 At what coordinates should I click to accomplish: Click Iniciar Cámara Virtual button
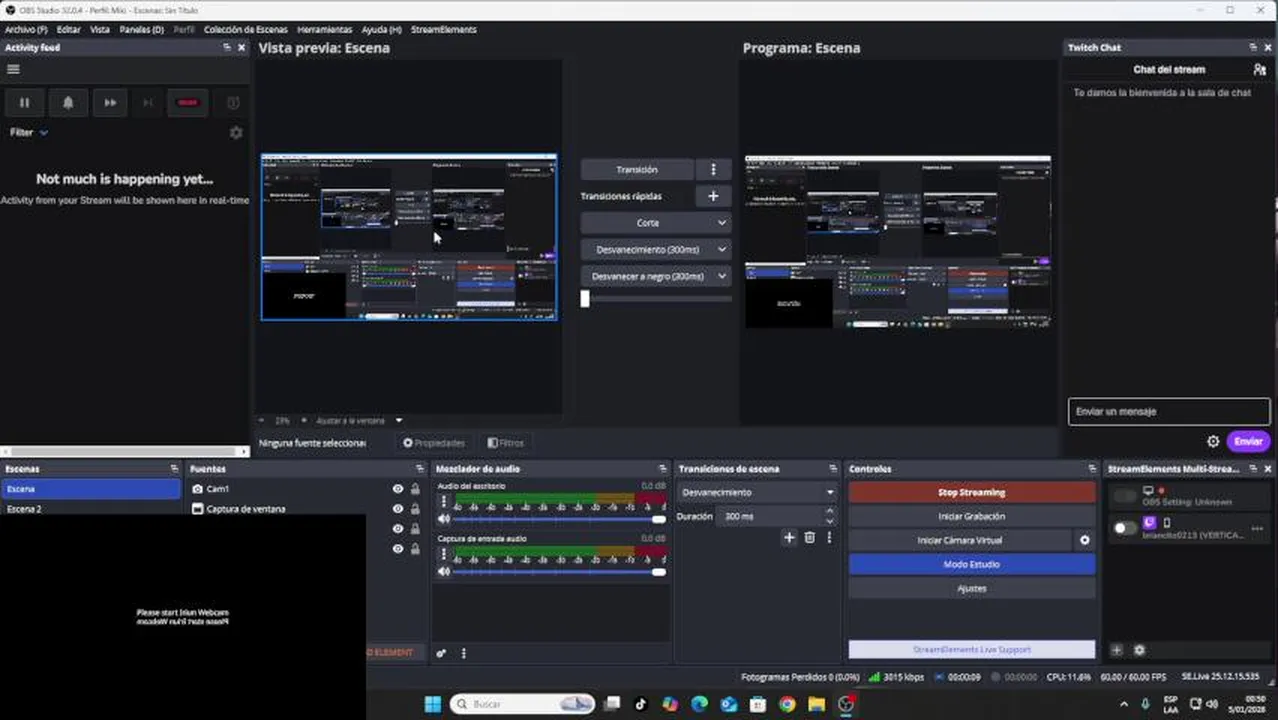960,540
